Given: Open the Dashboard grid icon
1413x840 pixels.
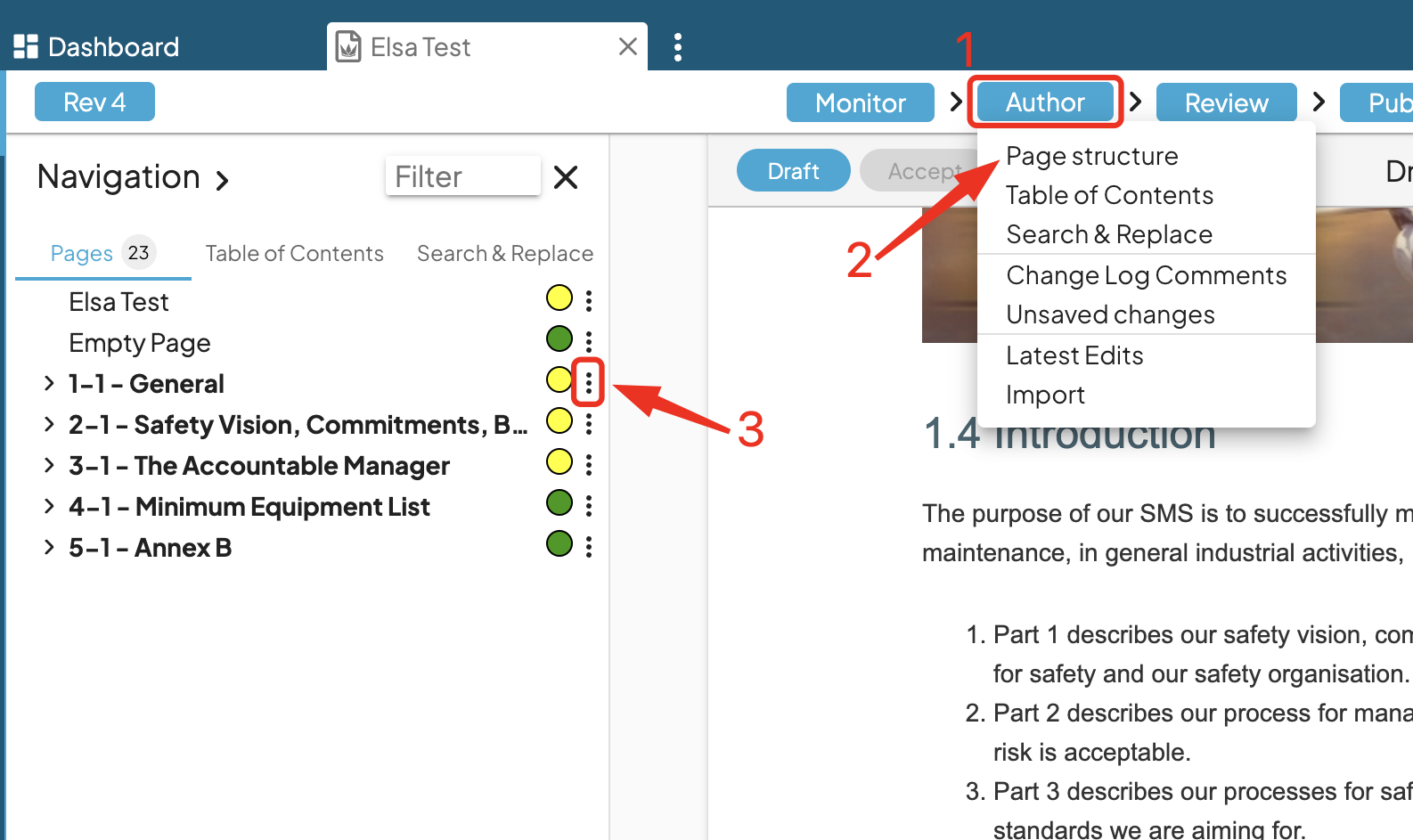Looking at the screenshot, I should coord(26,46).
